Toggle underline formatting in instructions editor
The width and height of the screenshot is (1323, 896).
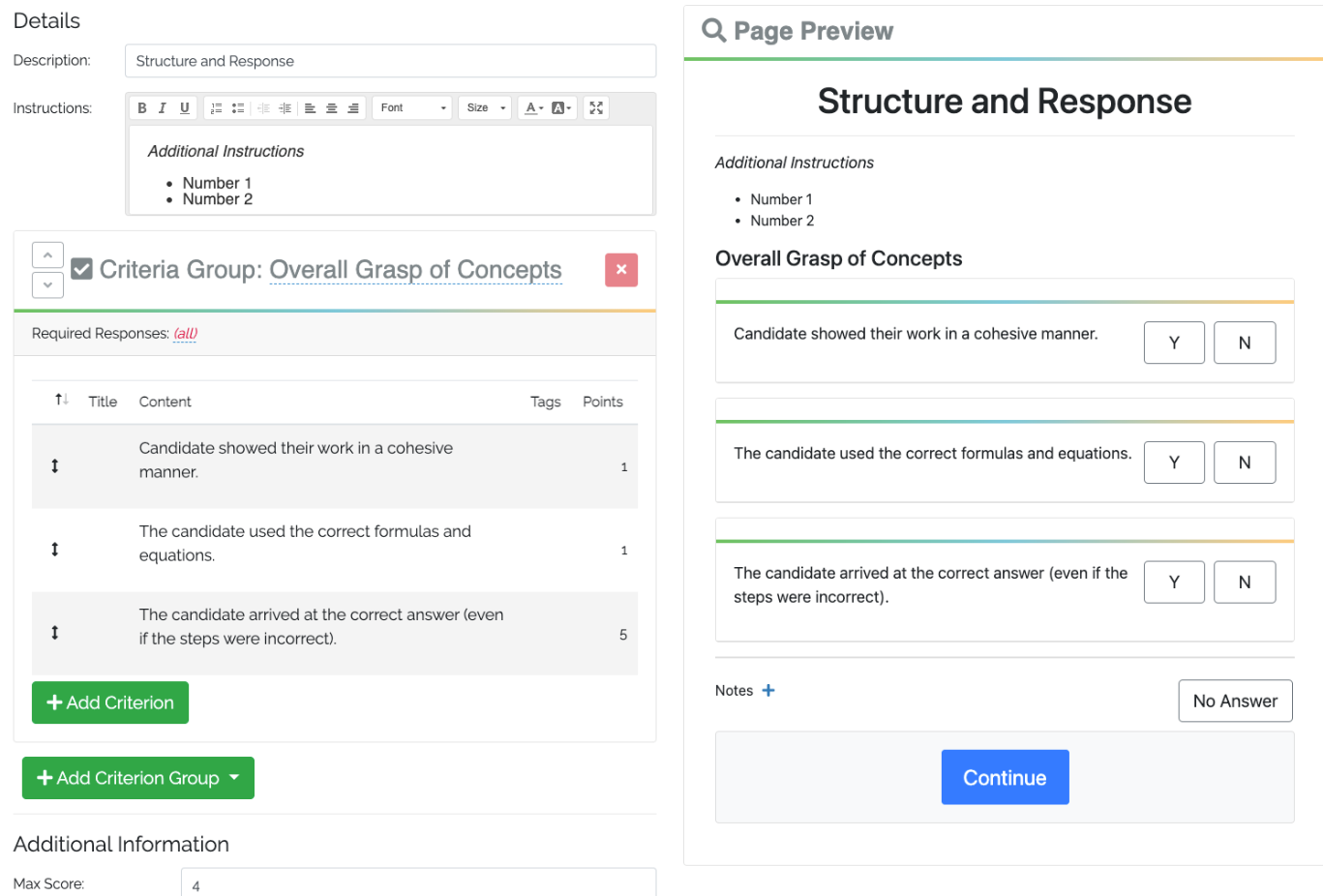(x=185, y=108)
